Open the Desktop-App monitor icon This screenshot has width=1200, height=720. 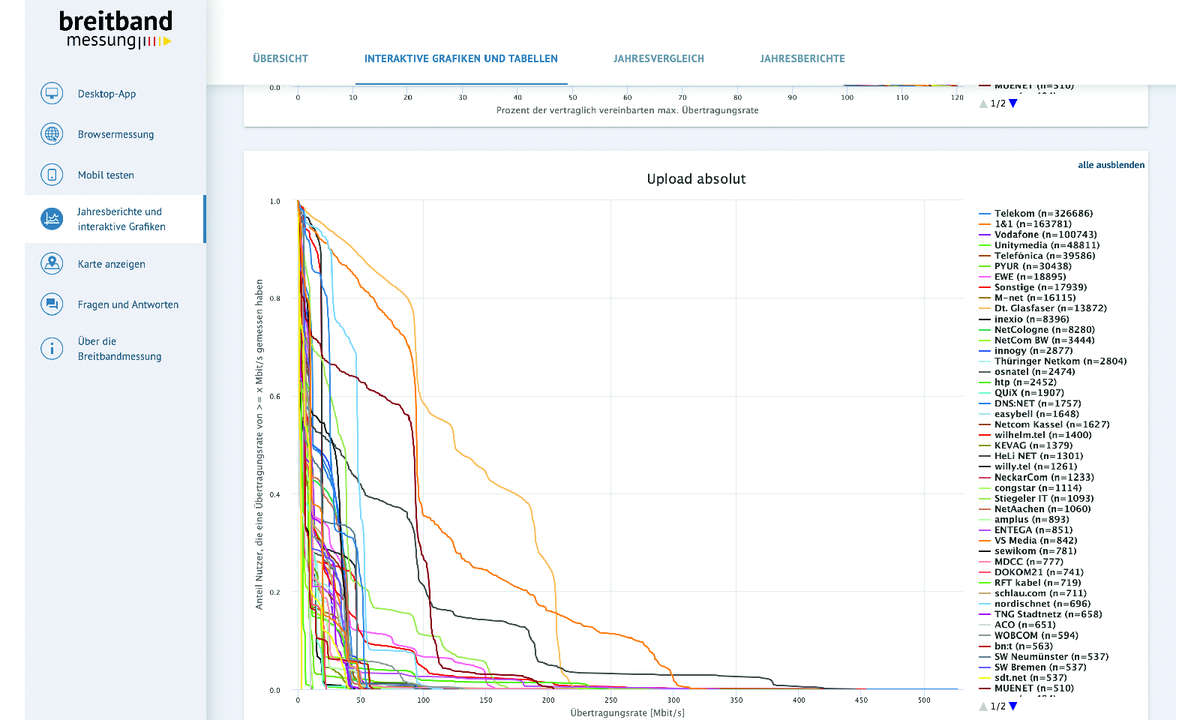click(x=52, y=94)
